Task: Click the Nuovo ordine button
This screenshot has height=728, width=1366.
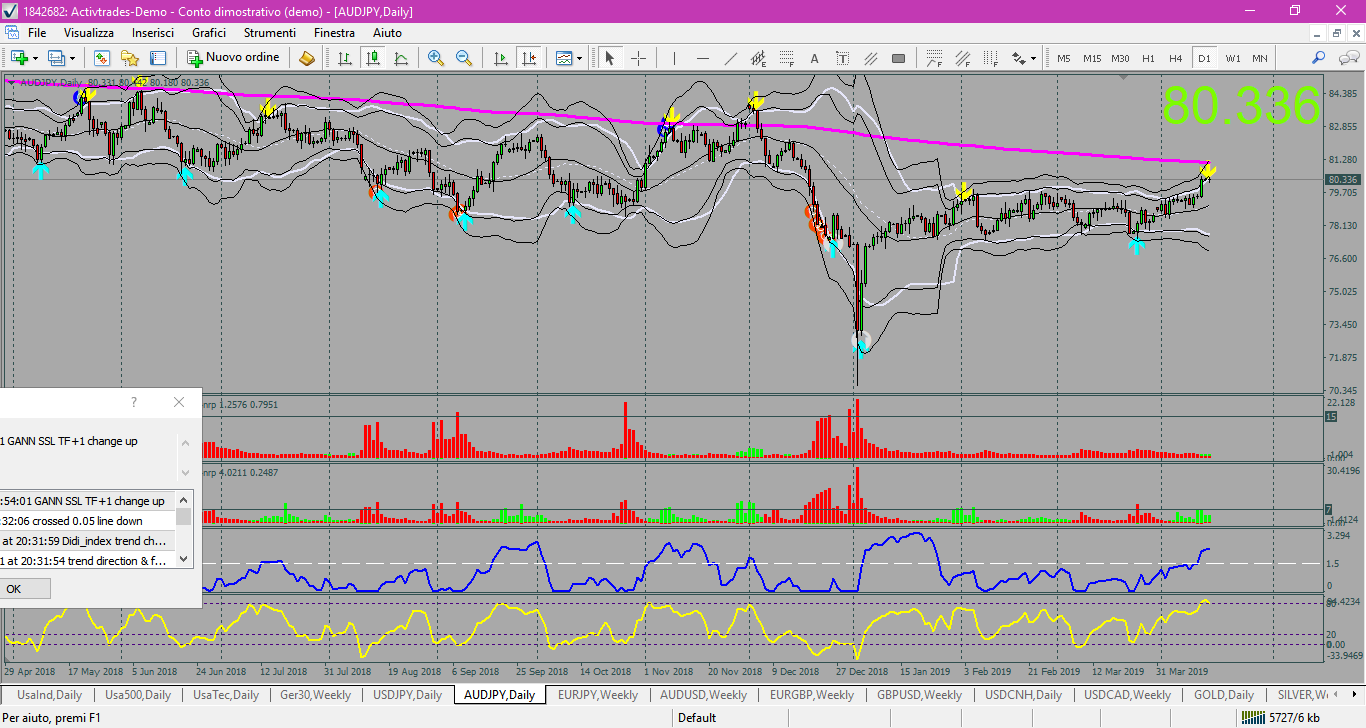Action: click(233, 58)
